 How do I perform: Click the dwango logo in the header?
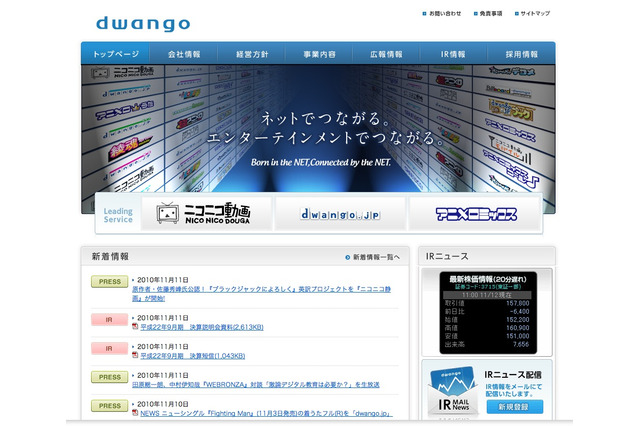[x=143, y=24]
